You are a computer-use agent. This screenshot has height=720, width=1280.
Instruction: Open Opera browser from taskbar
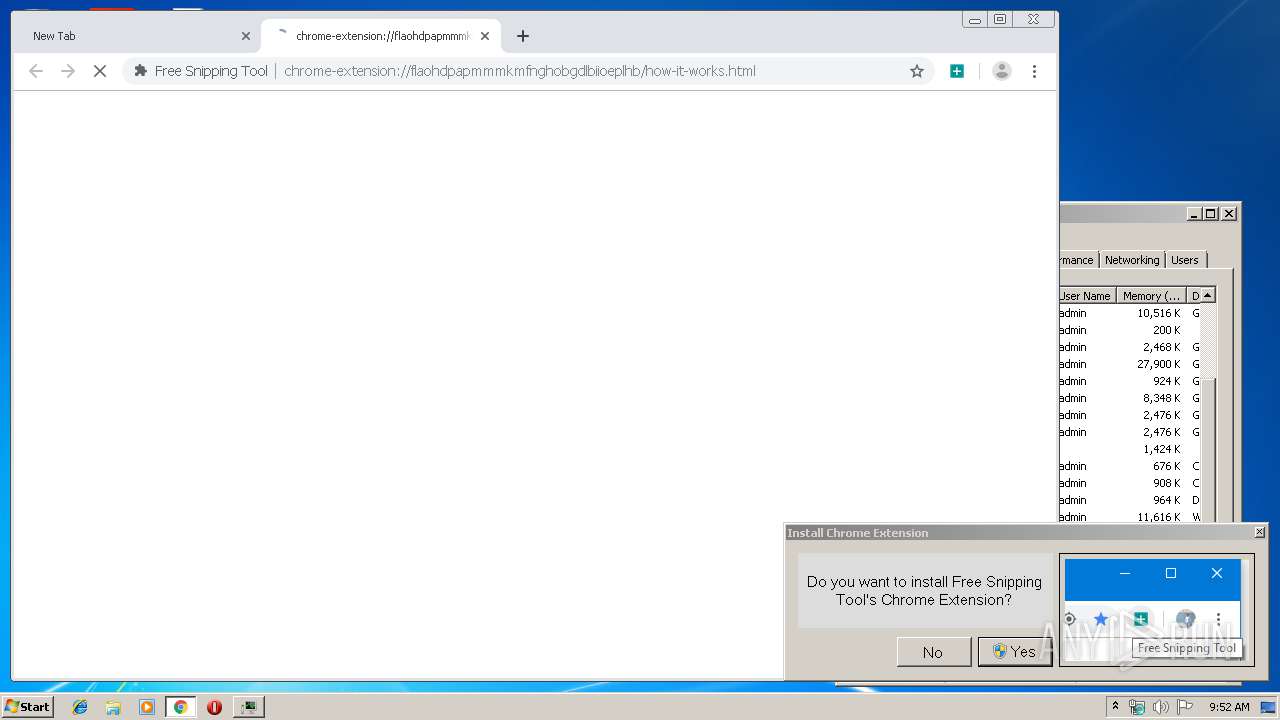pyautogui.click(x=214, y=707)
